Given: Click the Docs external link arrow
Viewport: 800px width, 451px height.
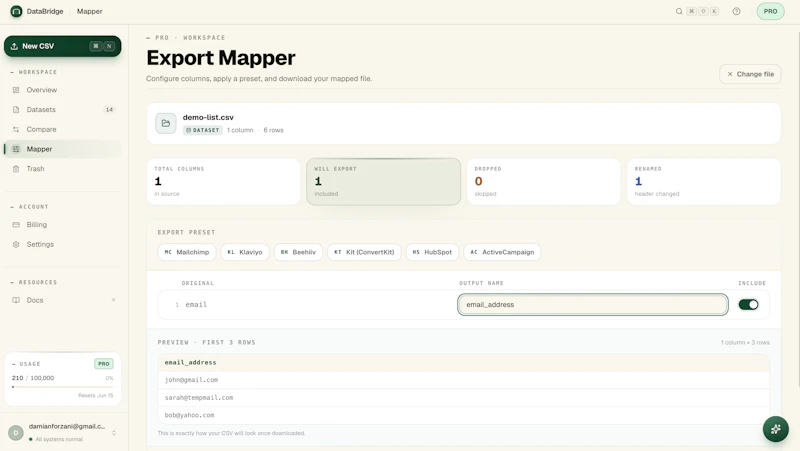Looking at the screenshot, I should point(113,300).
